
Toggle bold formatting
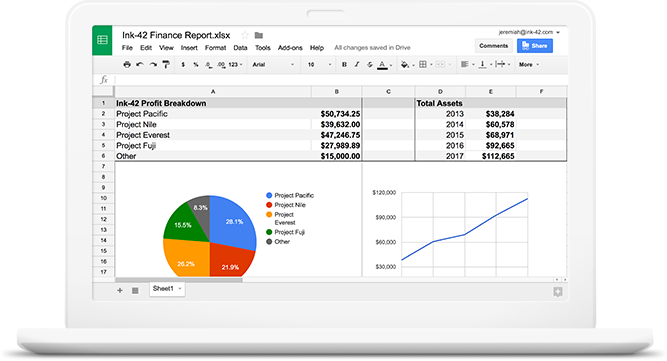344,65
